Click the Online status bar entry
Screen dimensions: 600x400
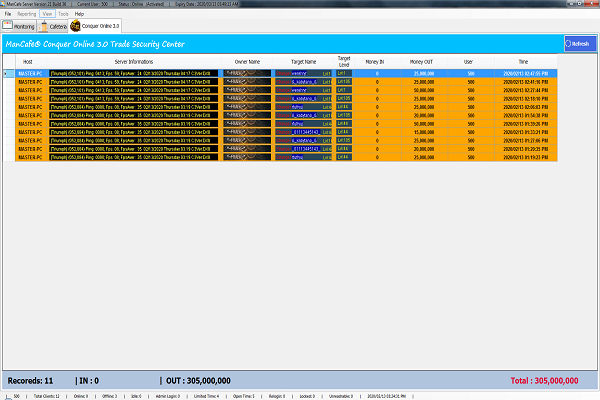pyautogui.click(x=81, y=396)
